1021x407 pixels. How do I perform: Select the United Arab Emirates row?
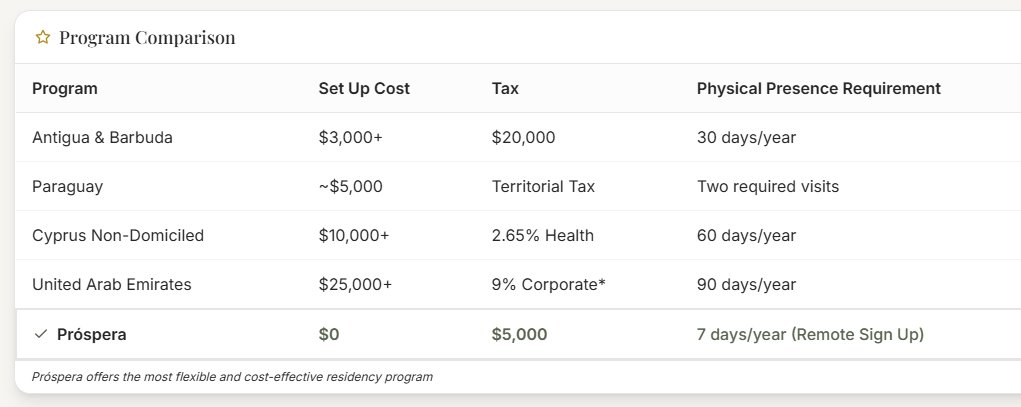point(111,284)
